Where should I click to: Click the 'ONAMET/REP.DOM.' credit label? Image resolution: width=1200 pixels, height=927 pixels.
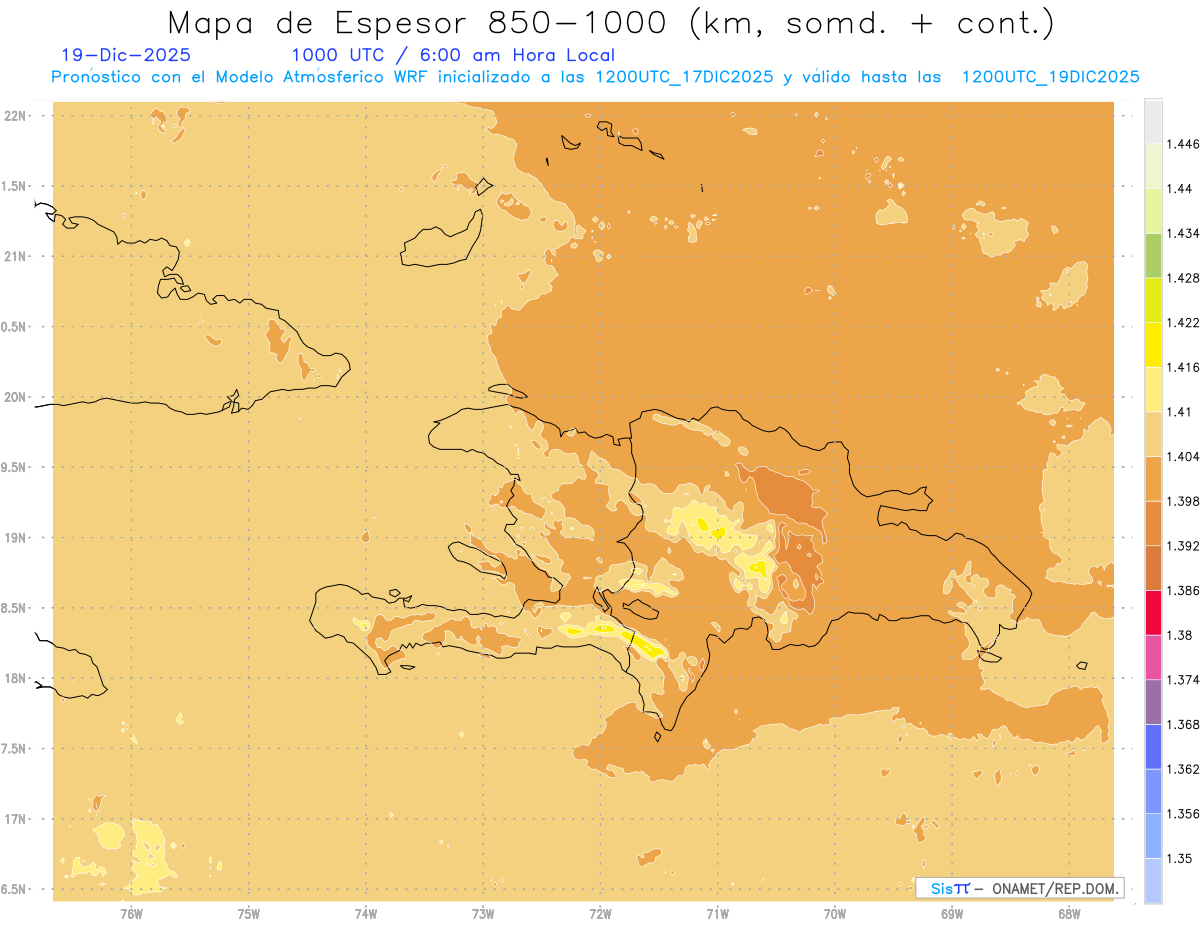1056,888
